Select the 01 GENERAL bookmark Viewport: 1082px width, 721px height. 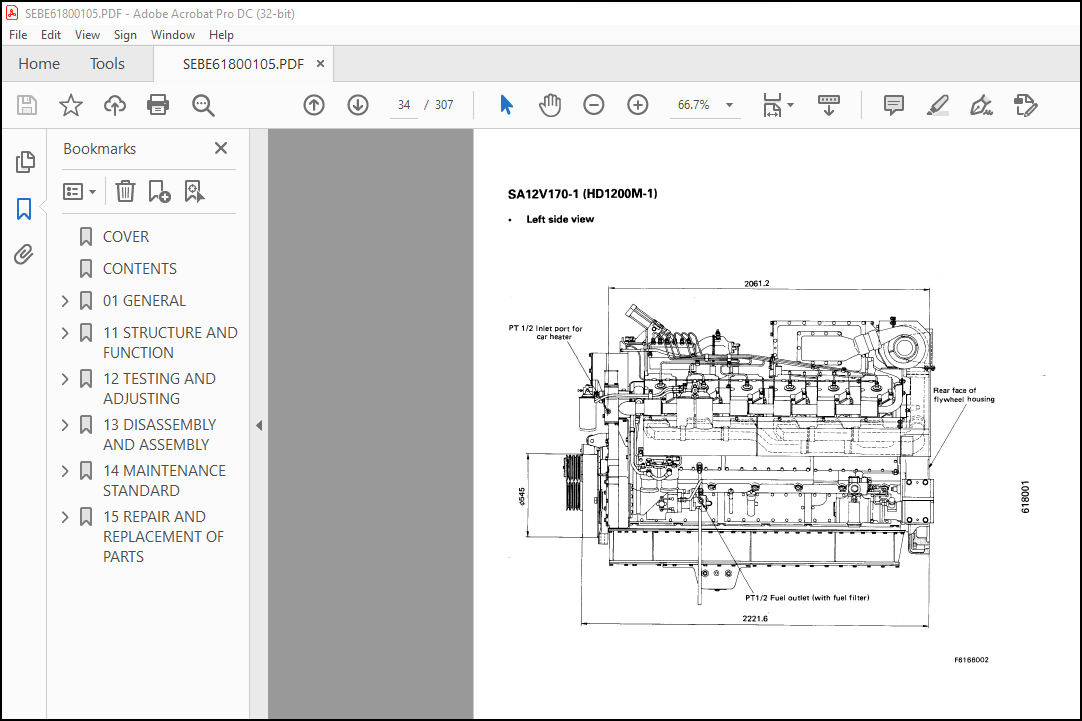pos(144,301)
